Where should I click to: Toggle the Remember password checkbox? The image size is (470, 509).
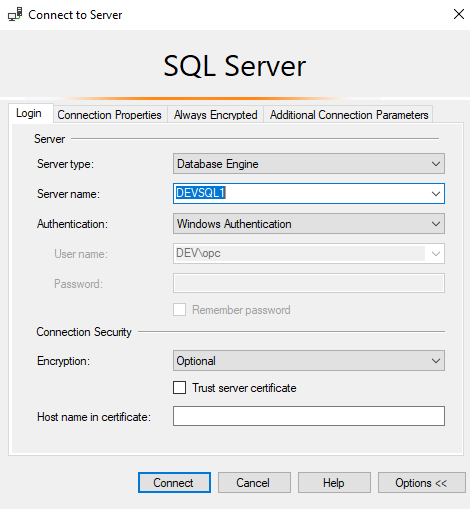click(179, 310)
